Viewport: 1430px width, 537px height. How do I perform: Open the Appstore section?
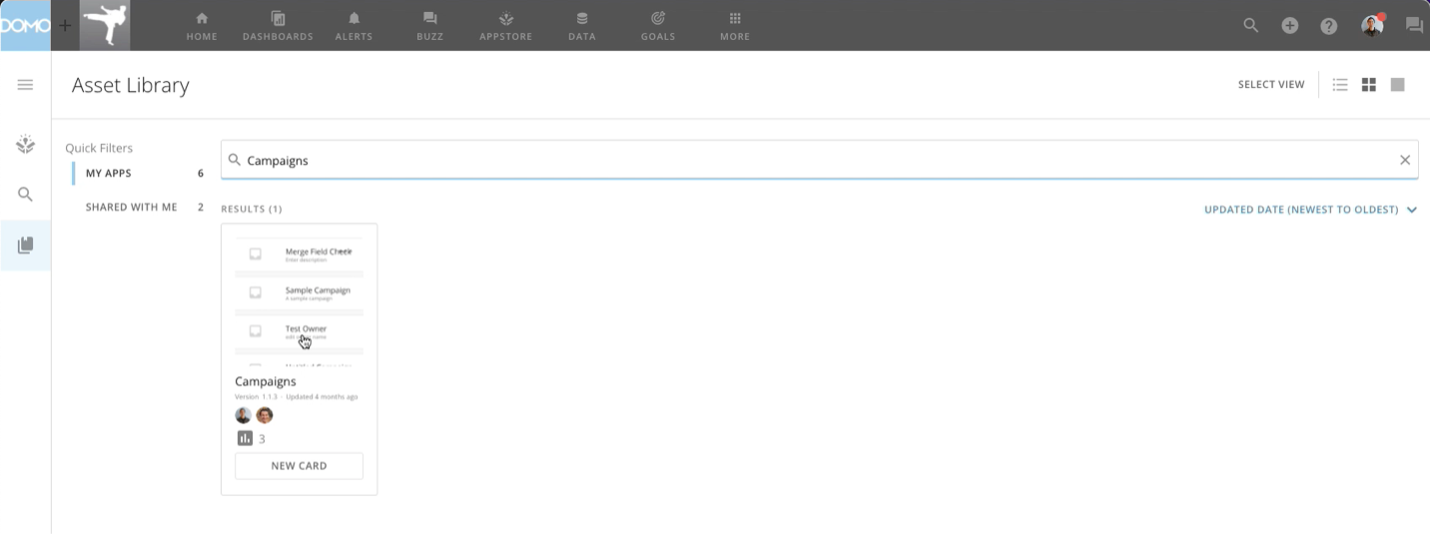point(506,26)
